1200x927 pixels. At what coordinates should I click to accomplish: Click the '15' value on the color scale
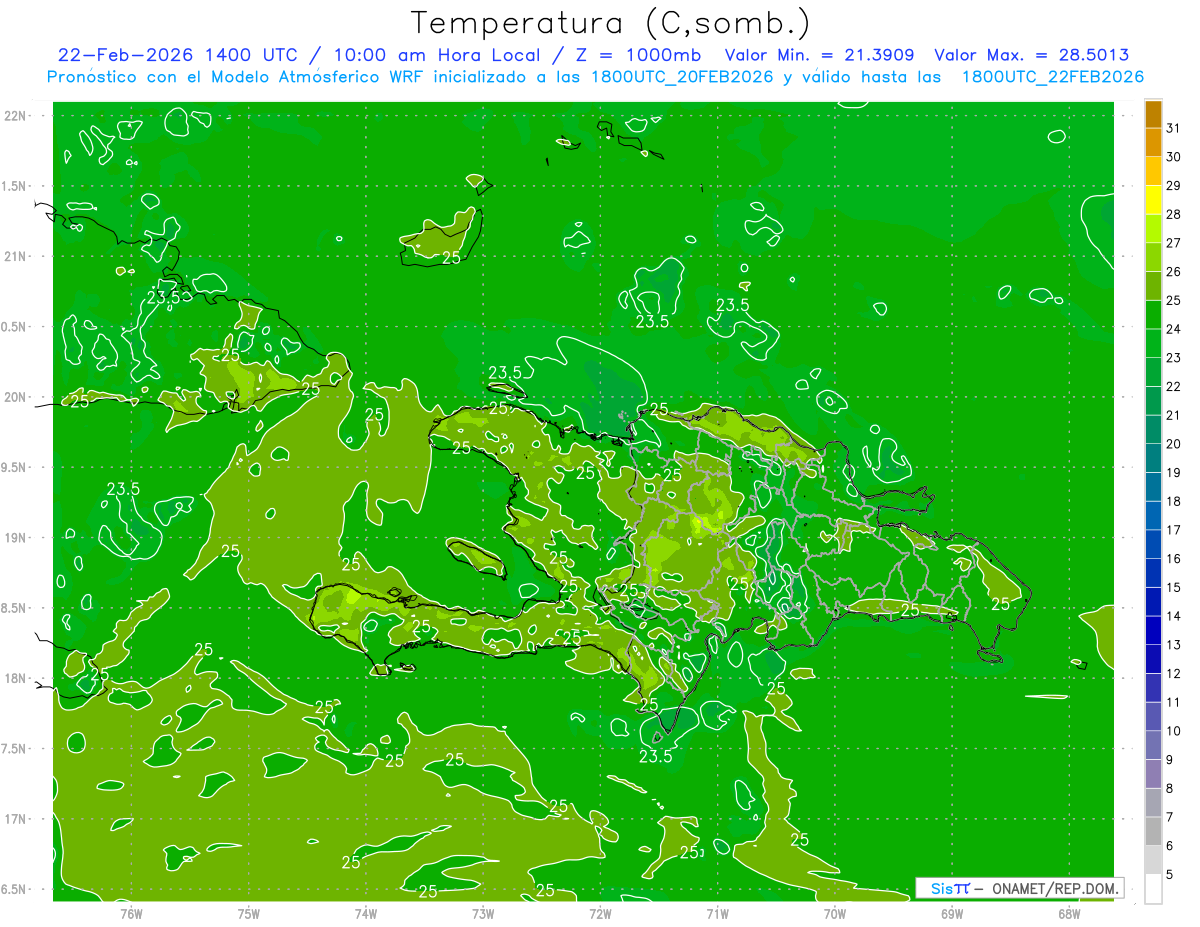tap(1174, 587)
